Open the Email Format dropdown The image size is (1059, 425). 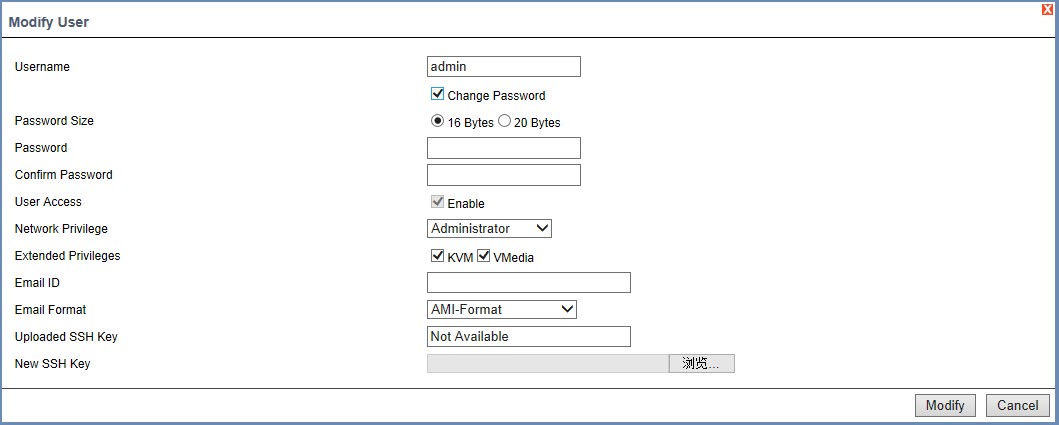(x=501, y=310)
